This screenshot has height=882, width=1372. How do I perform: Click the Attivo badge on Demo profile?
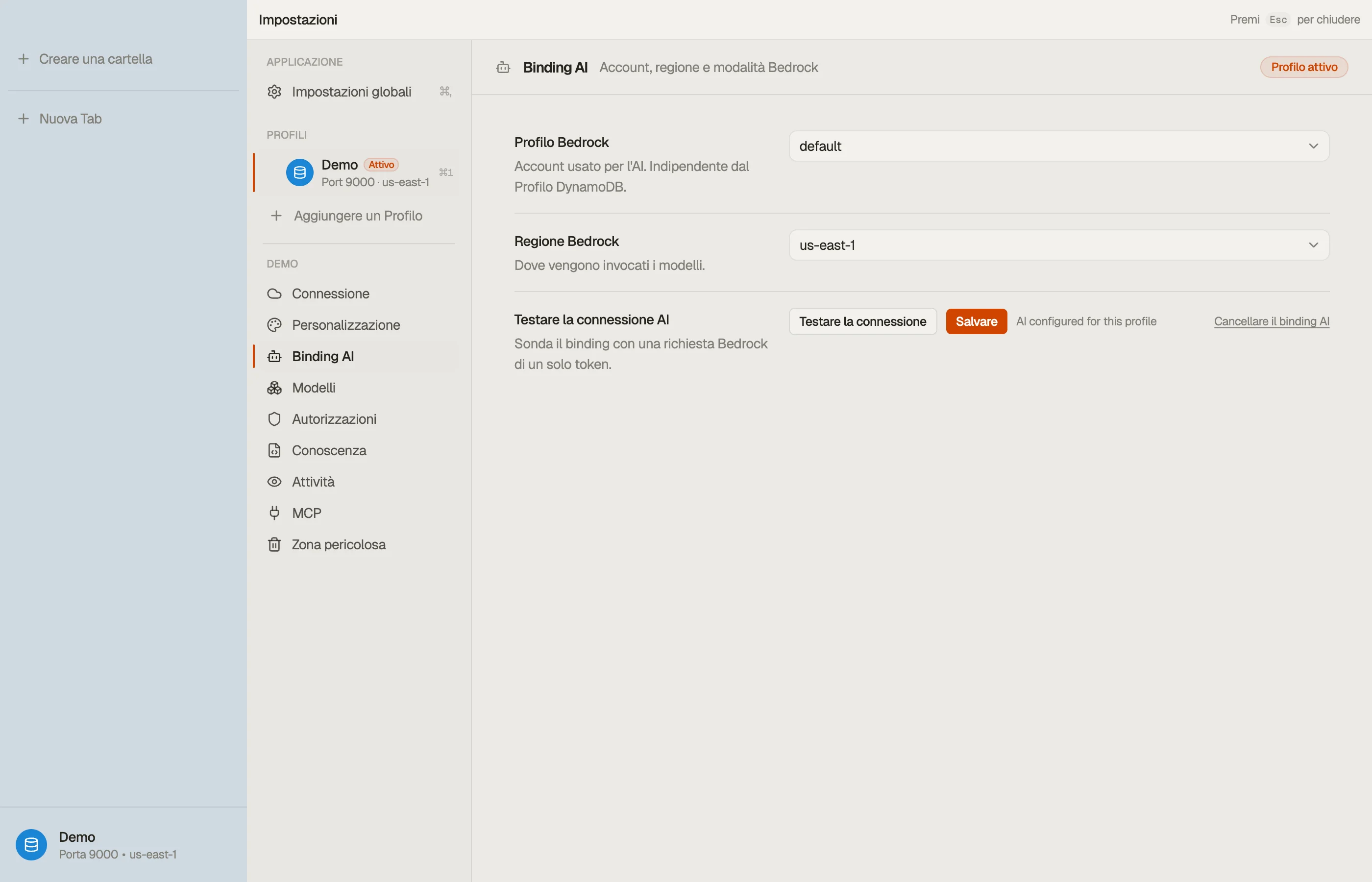[381, 165]
